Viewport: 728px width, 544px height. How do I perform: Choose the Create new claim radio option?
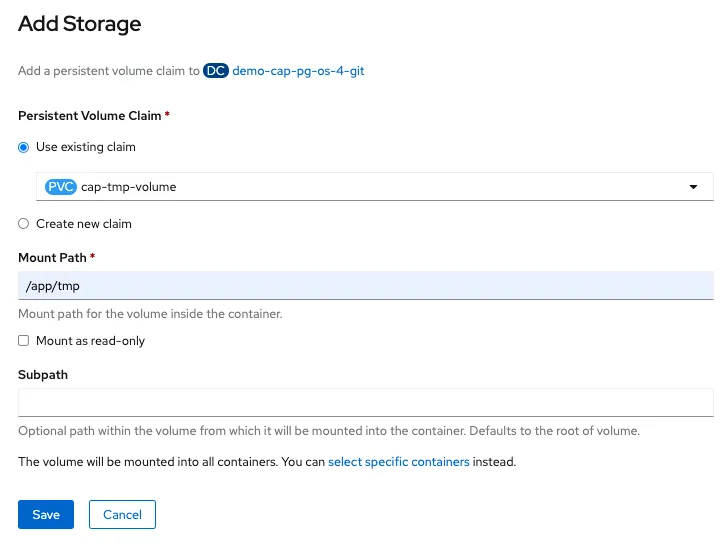(24, 224)
